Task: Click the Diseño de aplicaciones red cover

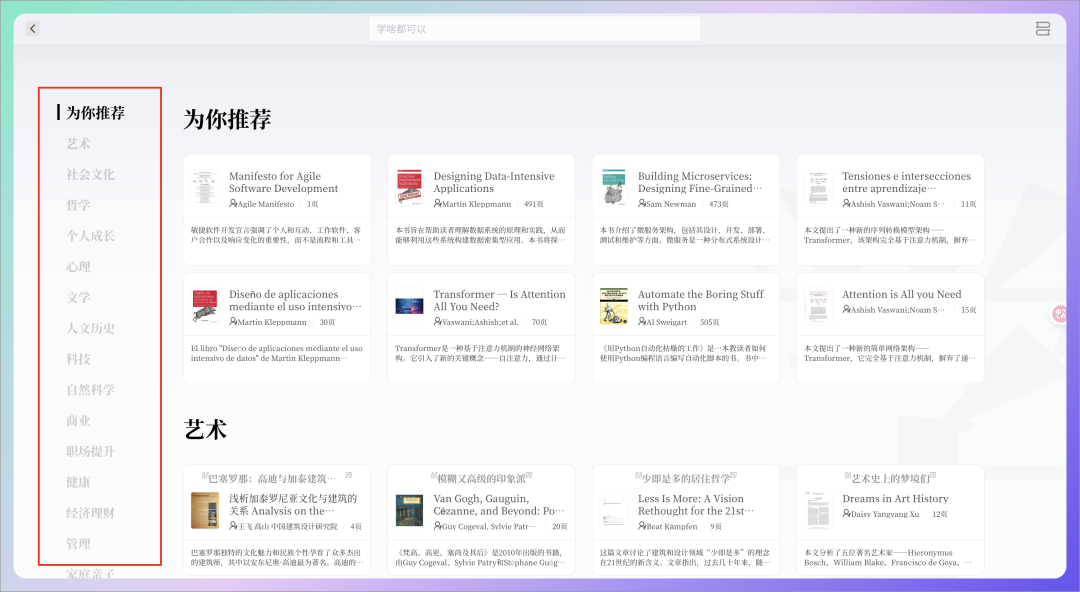Action: pos(205,306)
